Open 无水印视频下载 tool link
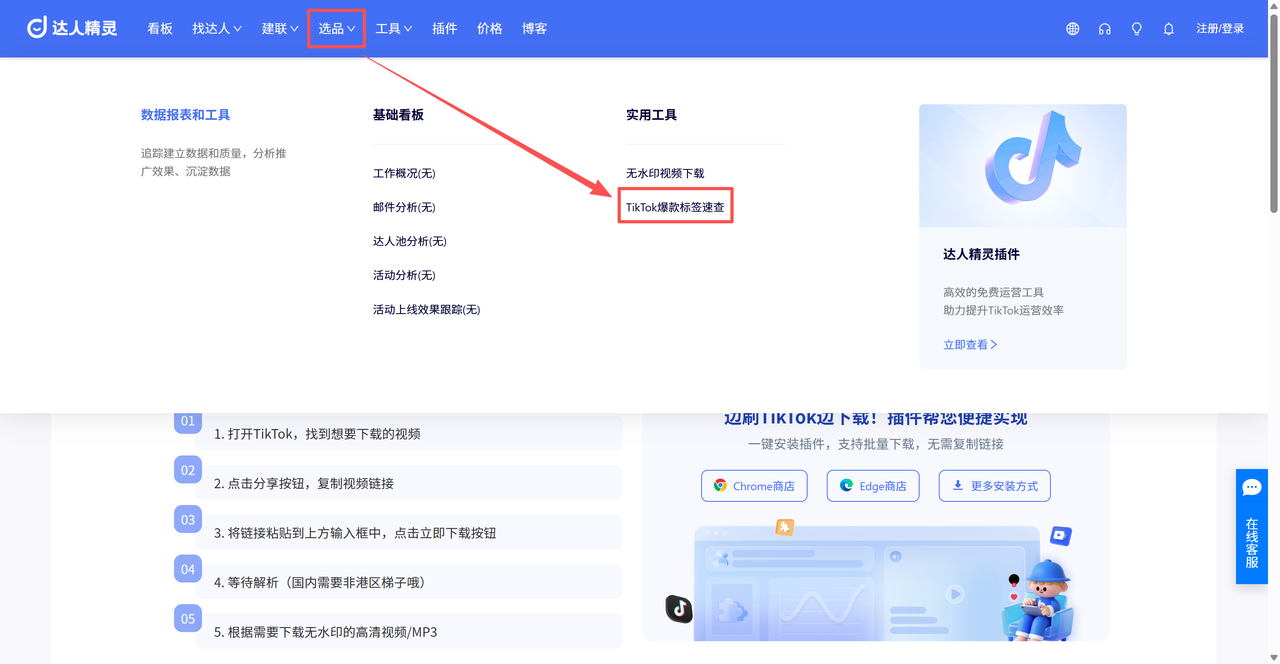The image size is (1280, 664). point(665,173)
